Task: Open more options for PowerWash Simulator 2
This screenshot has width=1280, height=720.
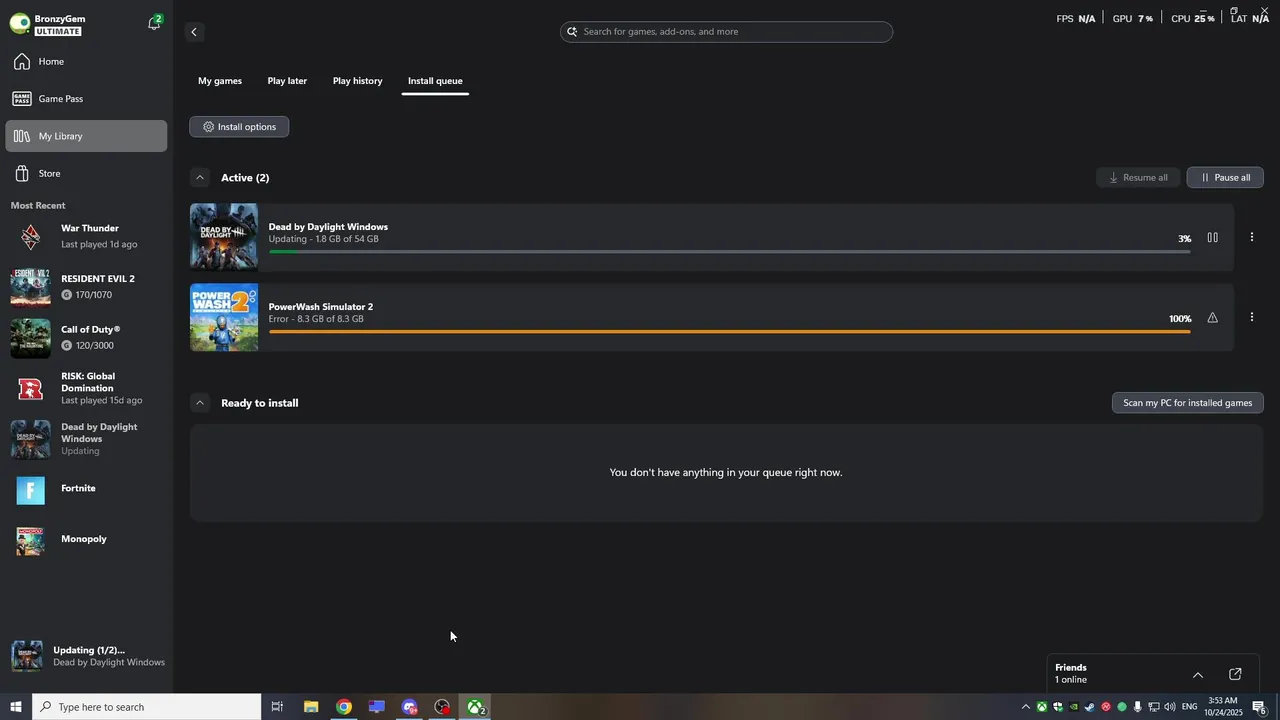Action: [1251, 318]
